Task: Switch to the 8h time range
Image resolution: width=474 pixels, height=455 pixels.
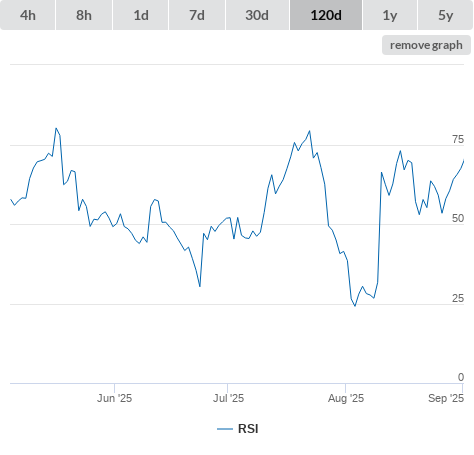Action: 84,15
